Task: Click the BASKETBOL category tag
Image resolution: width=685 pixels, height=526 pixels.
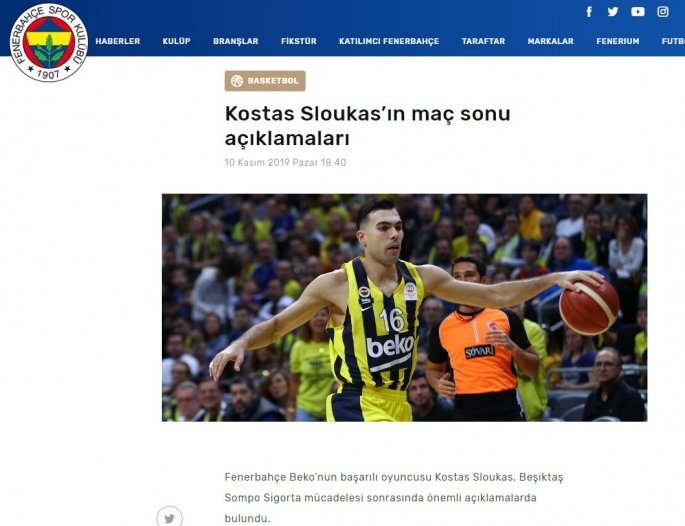Action: (x=265, y=81)
